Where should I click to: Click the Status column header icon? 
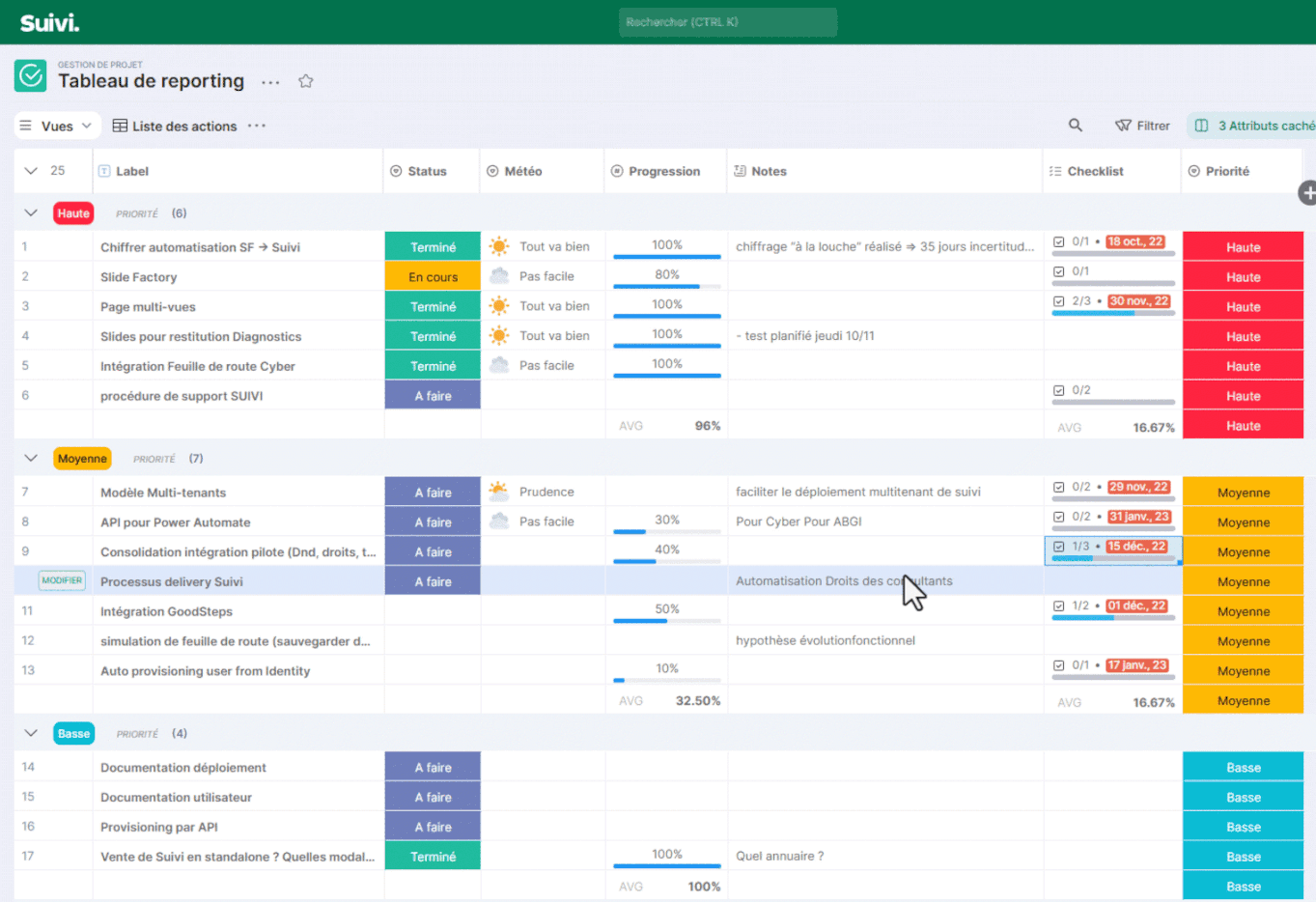pyautogui.click(x=396, y=171)
